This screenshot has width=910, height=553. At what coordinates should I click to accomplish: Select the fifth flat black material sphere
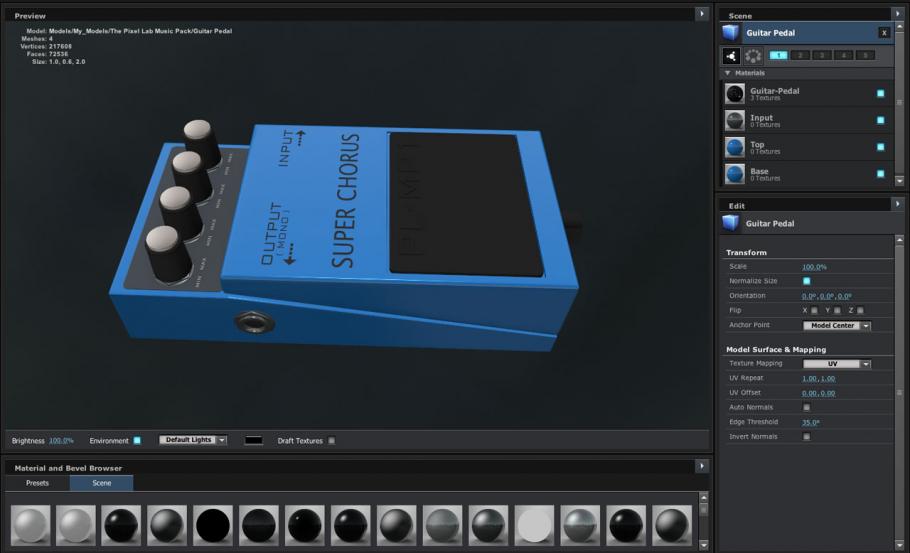[213, 525]
